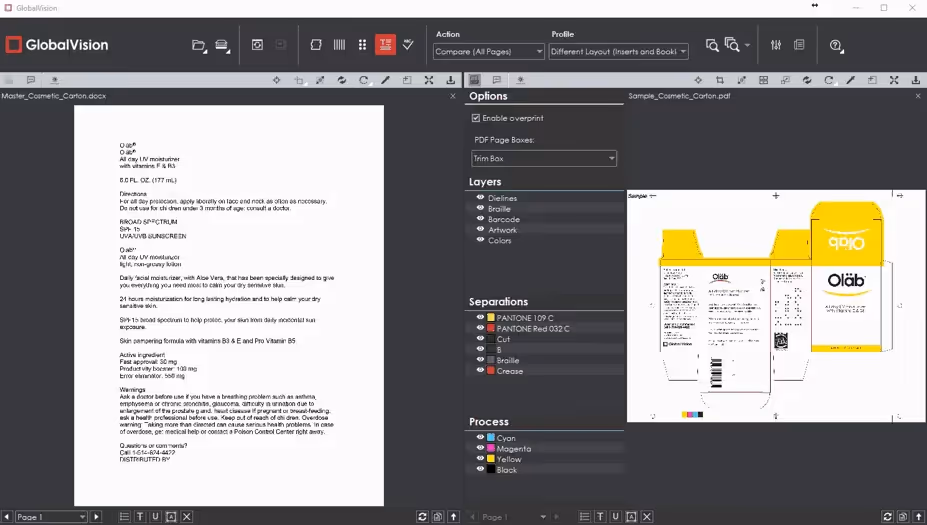Select the spelling check mode icon
Viewport: 927px width, 525px height.
[409, 45]
